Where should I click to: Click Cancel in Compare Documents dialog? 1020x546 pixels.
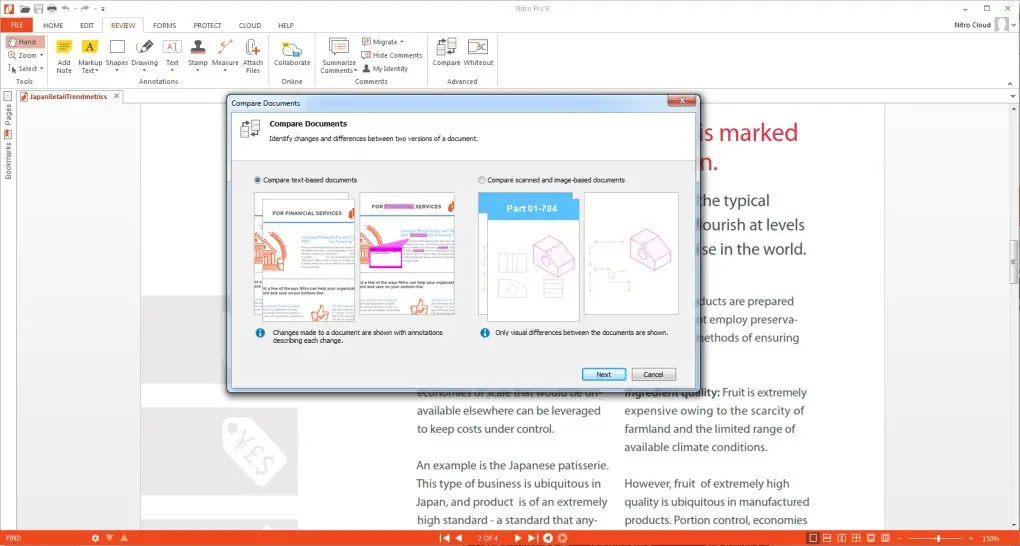[653, 374]
